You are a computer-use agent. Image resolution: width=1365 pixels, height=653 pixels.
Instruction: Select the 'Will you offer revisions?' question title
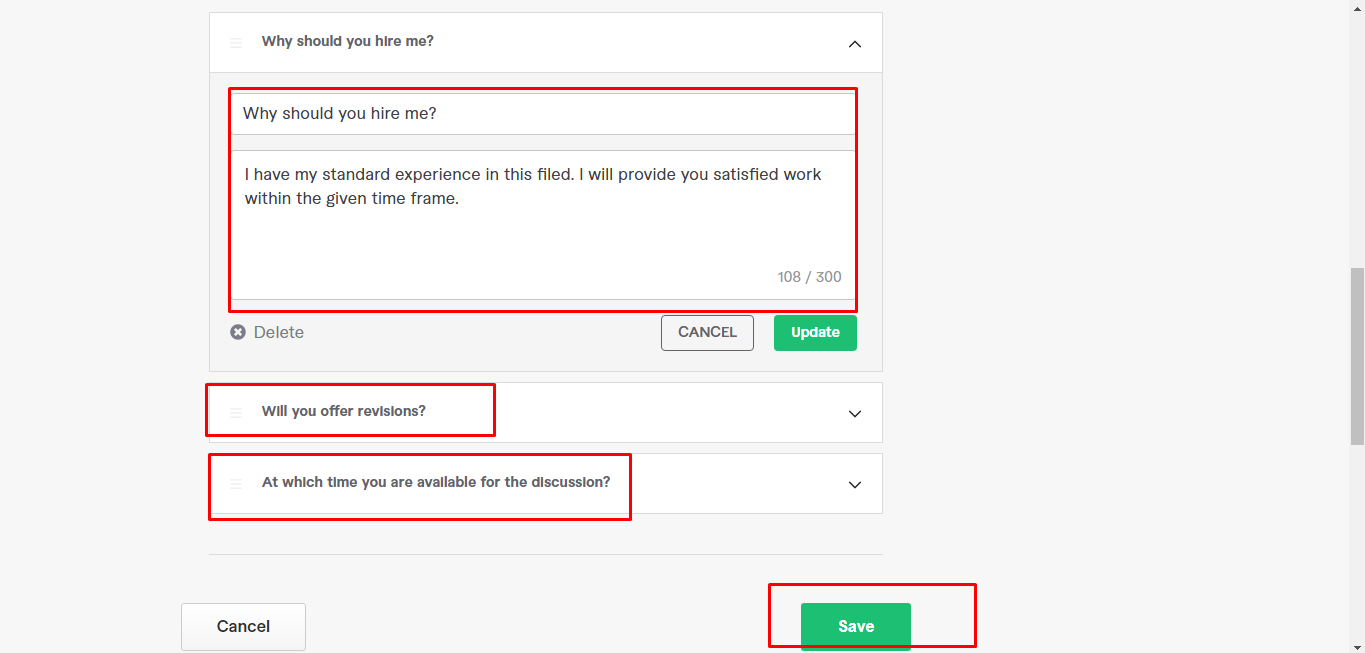click(x=344, y=411)
